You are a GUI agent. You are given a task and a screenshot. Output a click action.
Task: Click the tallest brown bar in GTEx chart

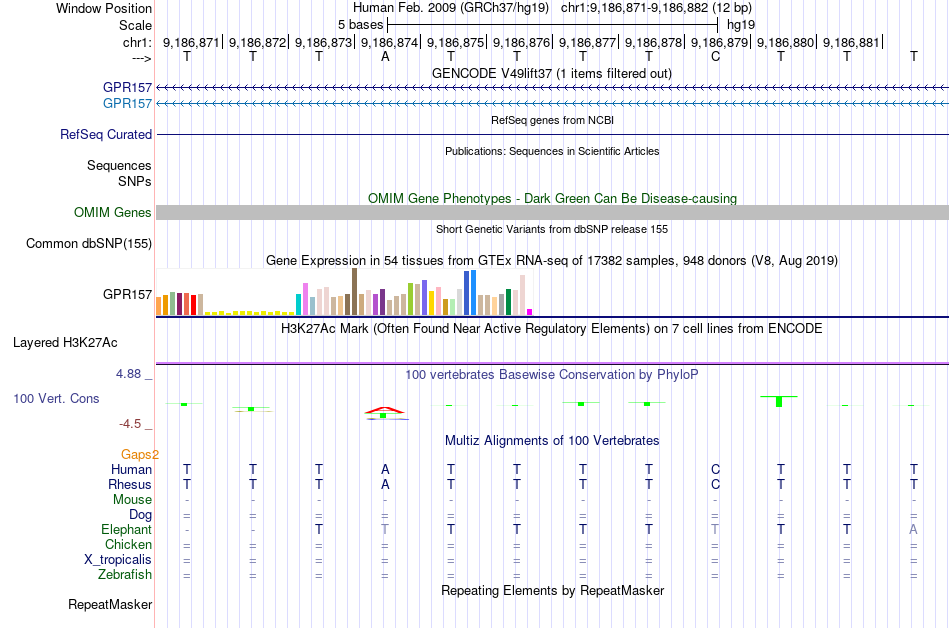coord(354,292)
